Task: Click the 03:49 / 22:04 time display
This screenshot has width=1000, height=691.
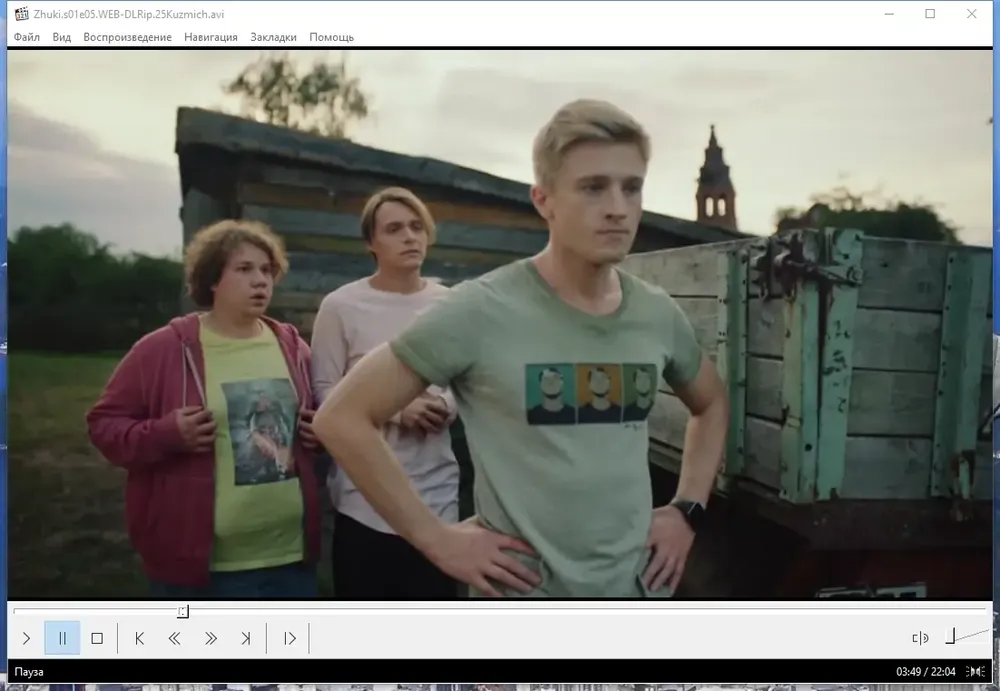Action: pyautogui.click(x=925, y=671)
